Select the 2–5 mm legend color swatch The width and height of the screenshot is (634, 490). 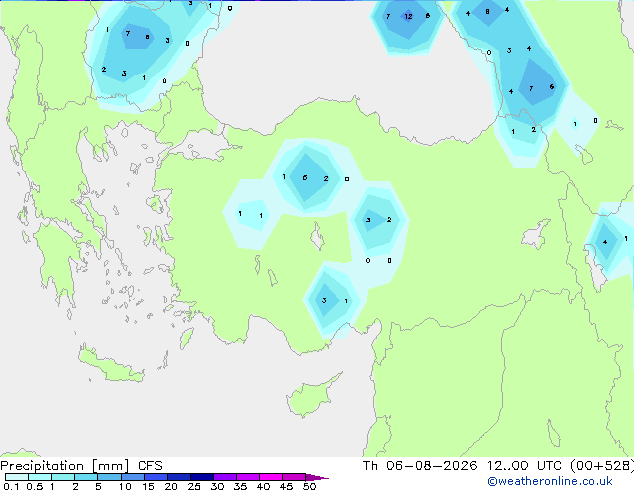(x=86, y=477)
